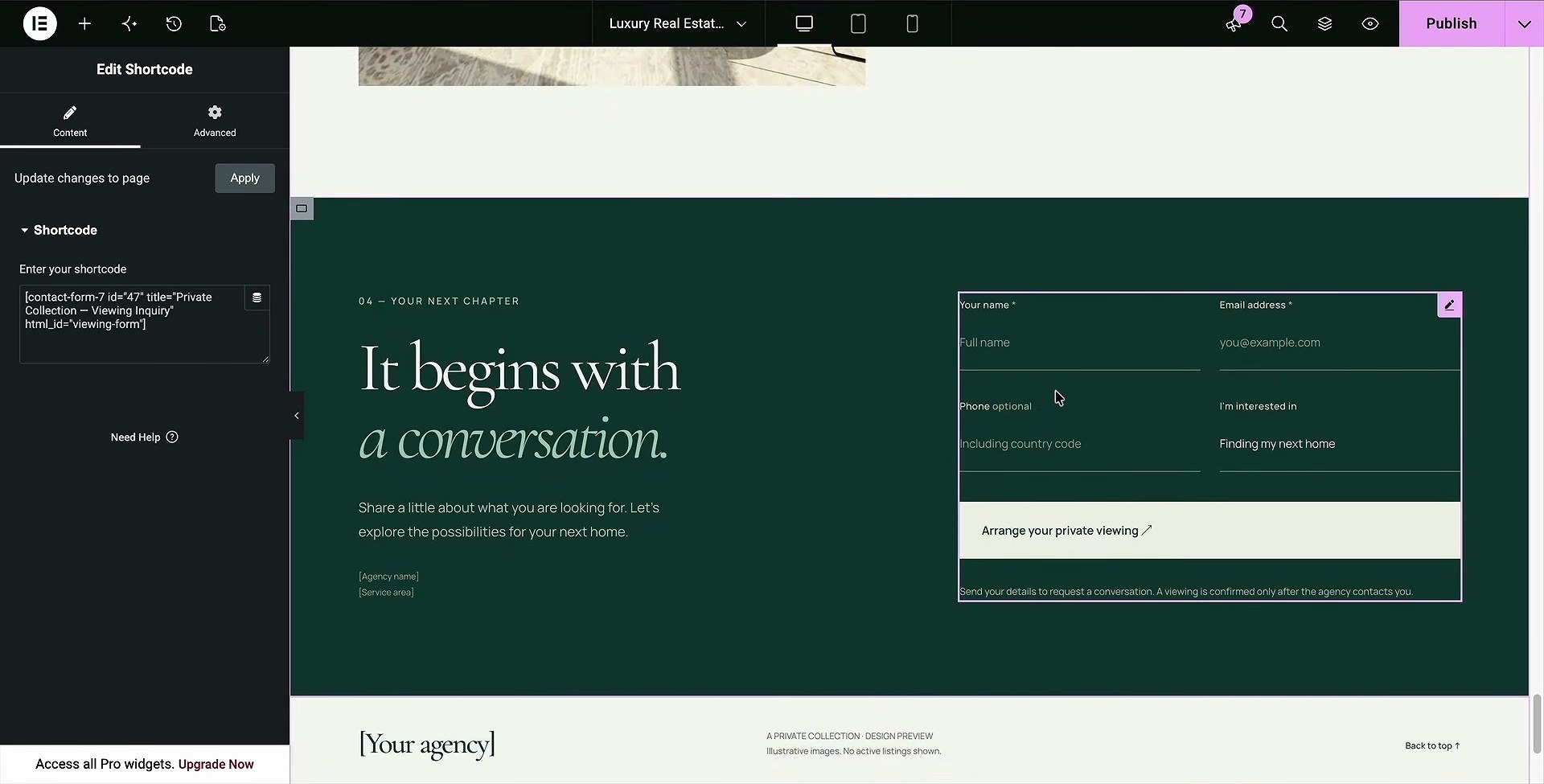
Task: Open the Page Settings document icon
Action: point(218,23)
